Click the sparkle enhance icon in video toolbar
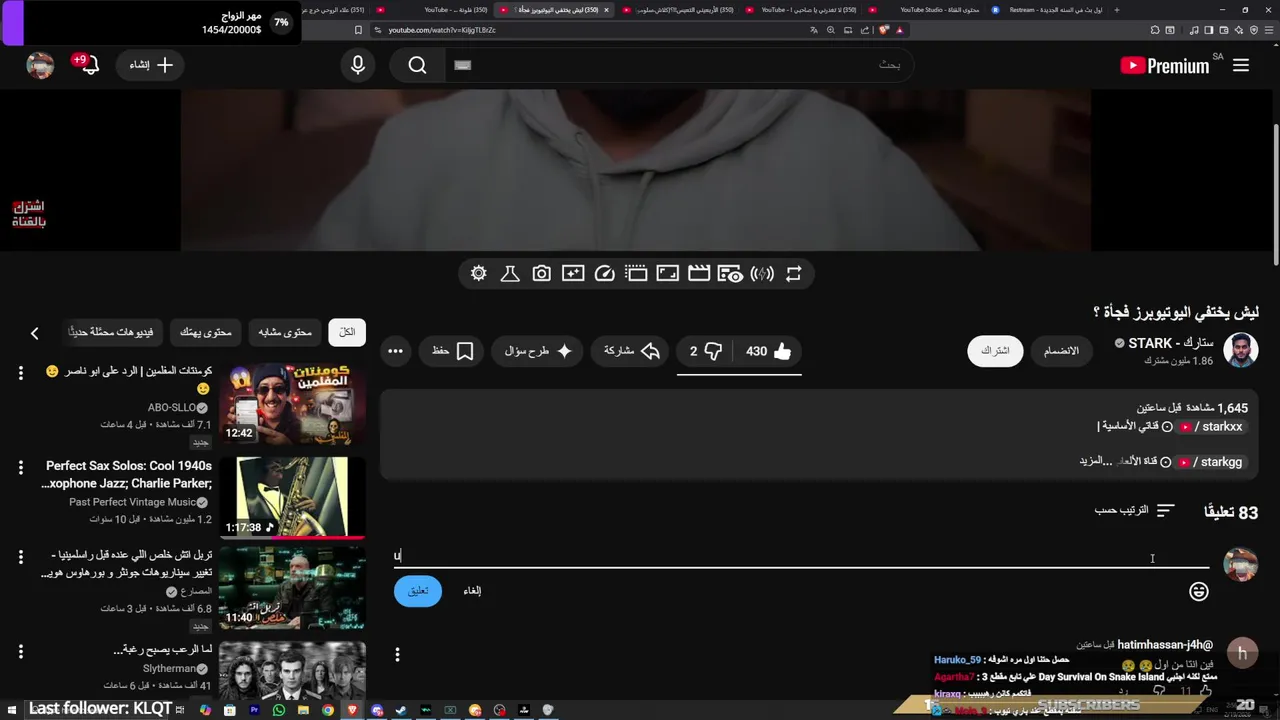Screen dimensions: 1280x720 click(x=573, y=273)
